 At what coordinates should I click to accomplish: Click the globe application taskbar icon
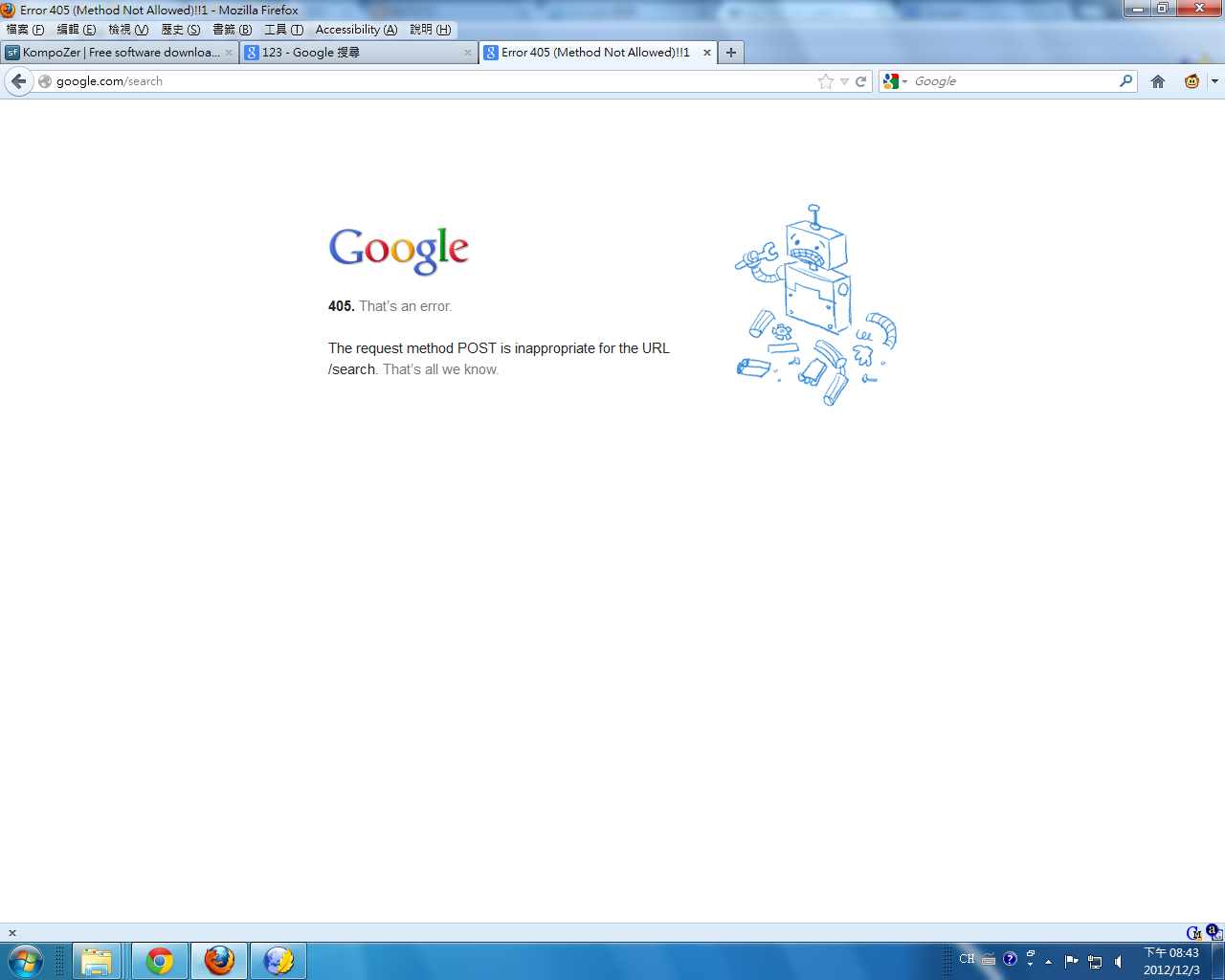coord(278,961)
